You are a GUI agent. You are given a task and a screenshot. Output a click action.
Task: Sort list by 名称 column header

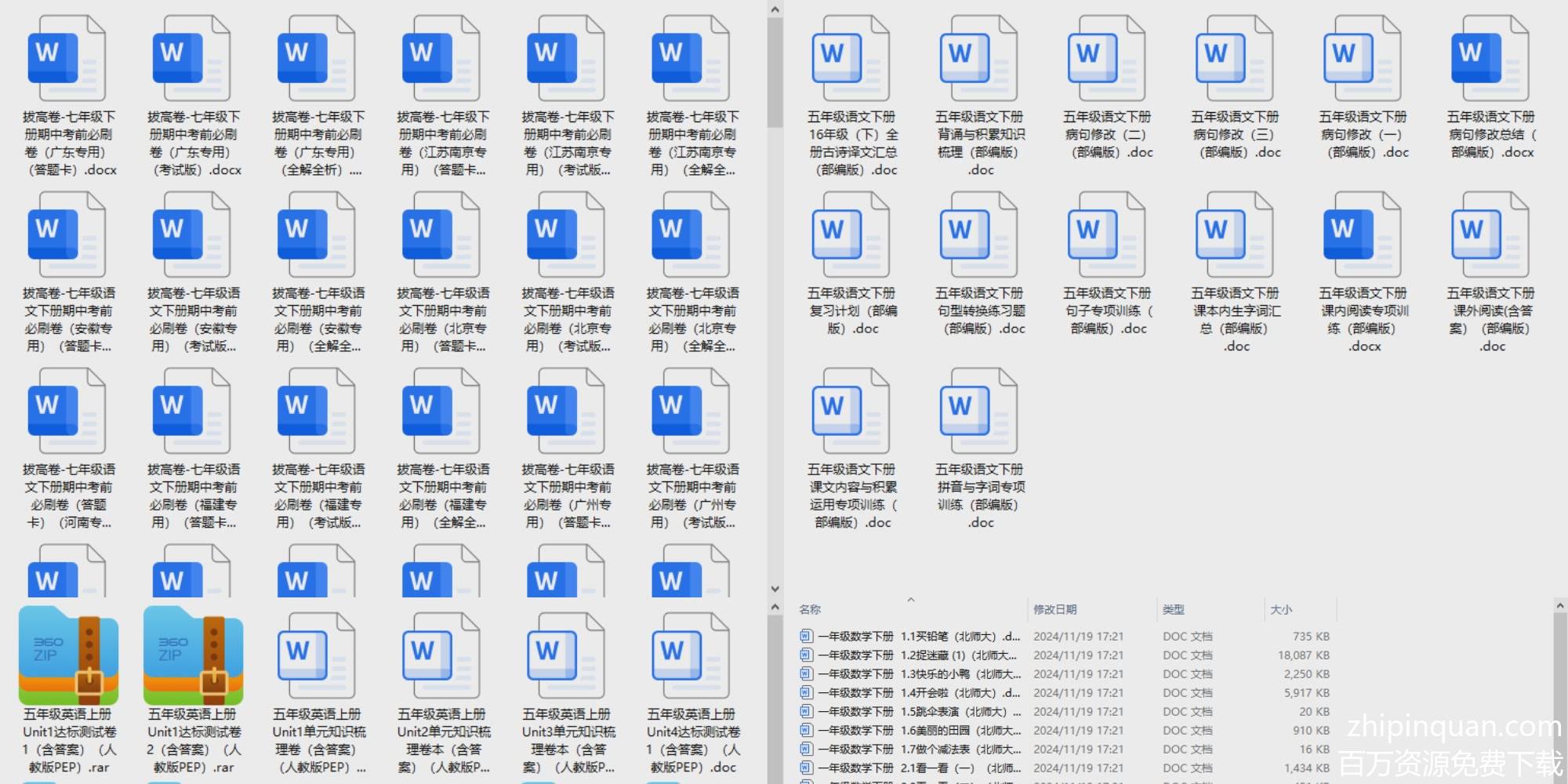click(x=810, y=610)
